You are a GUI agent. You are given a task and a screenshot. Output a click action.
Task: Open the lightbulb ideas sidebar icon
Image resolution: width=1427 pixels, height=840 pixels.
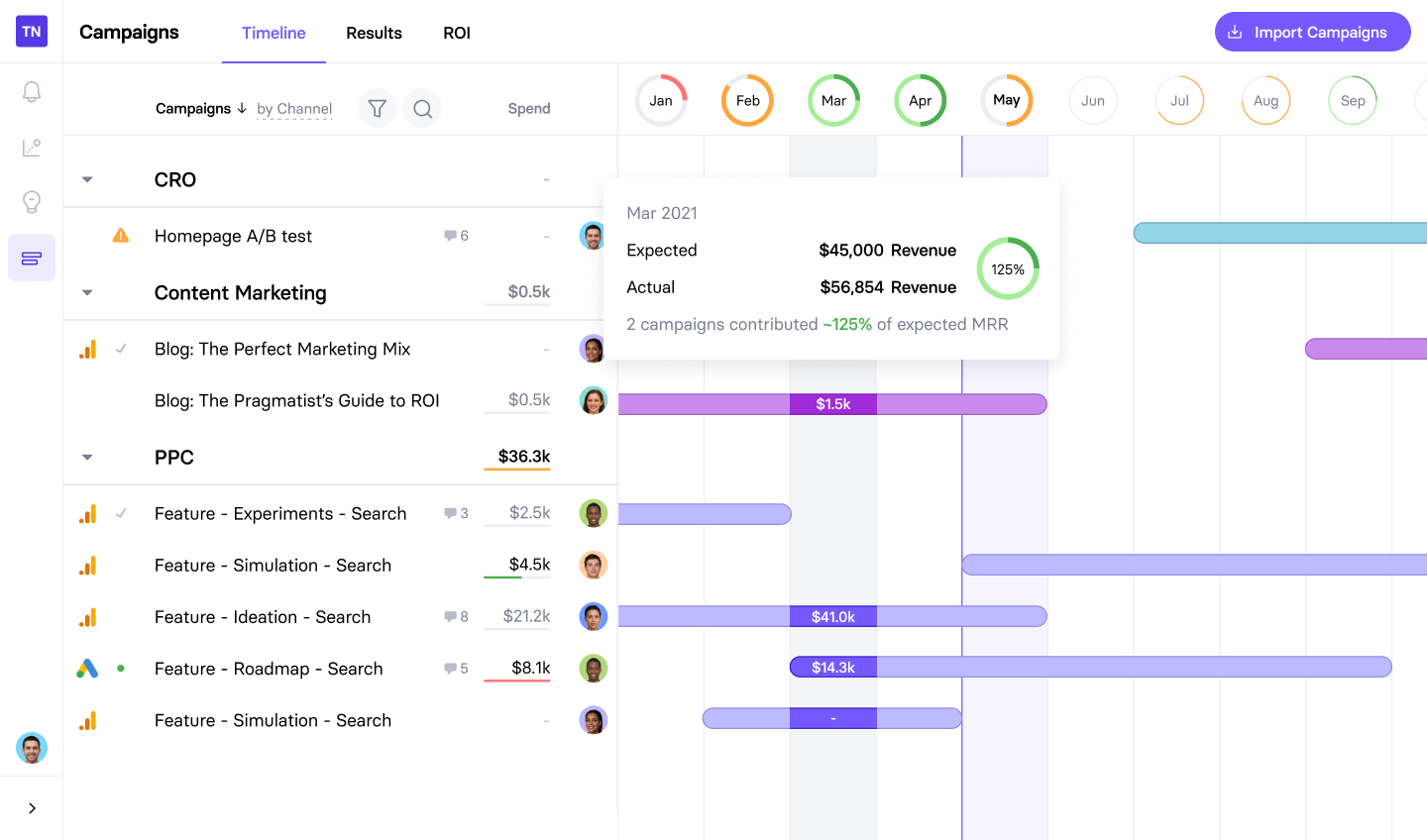(32, 202)
